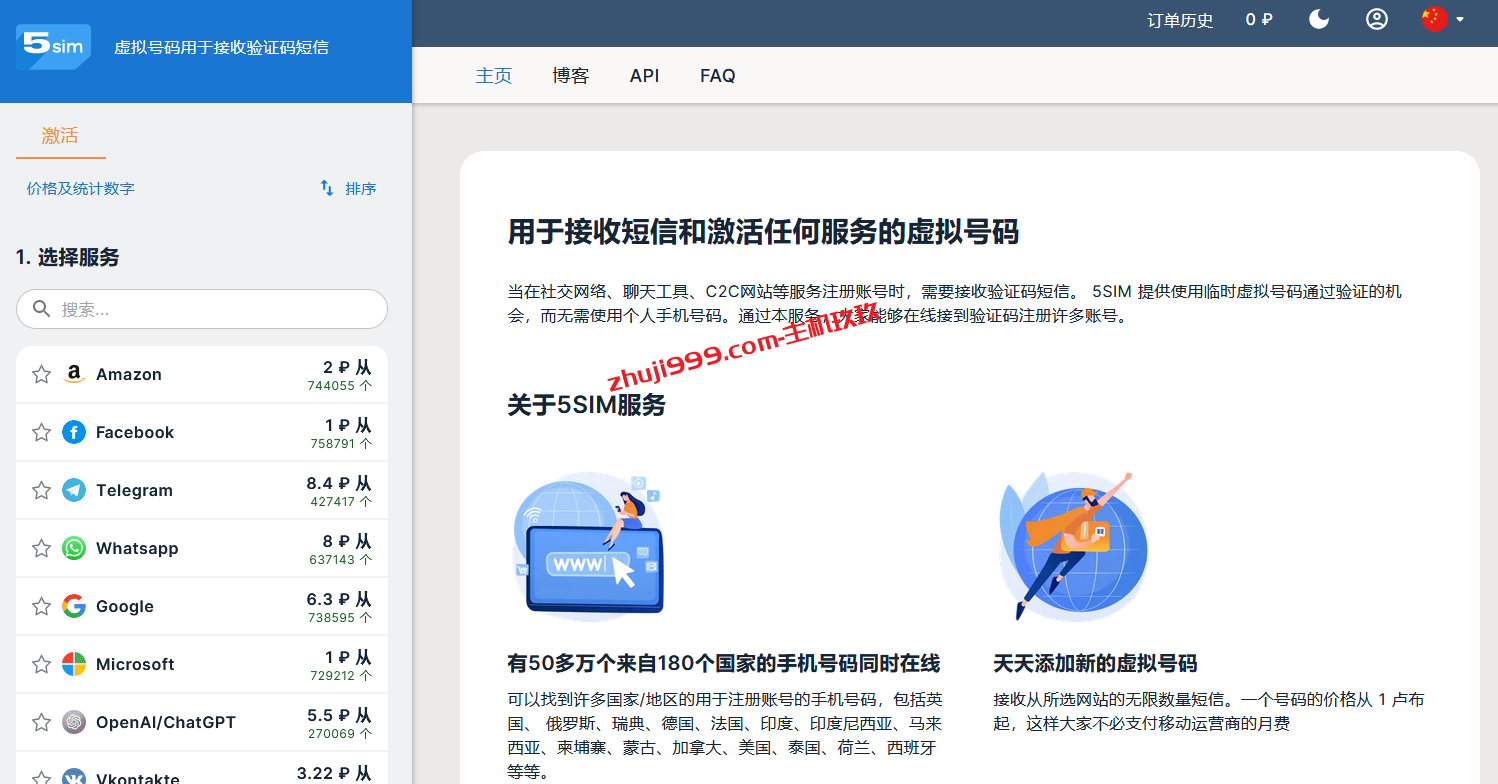The height and width of the screenshot is (784, 1498).
Task: Open 订单历史 order history
Action: [x=1180, y=20]
